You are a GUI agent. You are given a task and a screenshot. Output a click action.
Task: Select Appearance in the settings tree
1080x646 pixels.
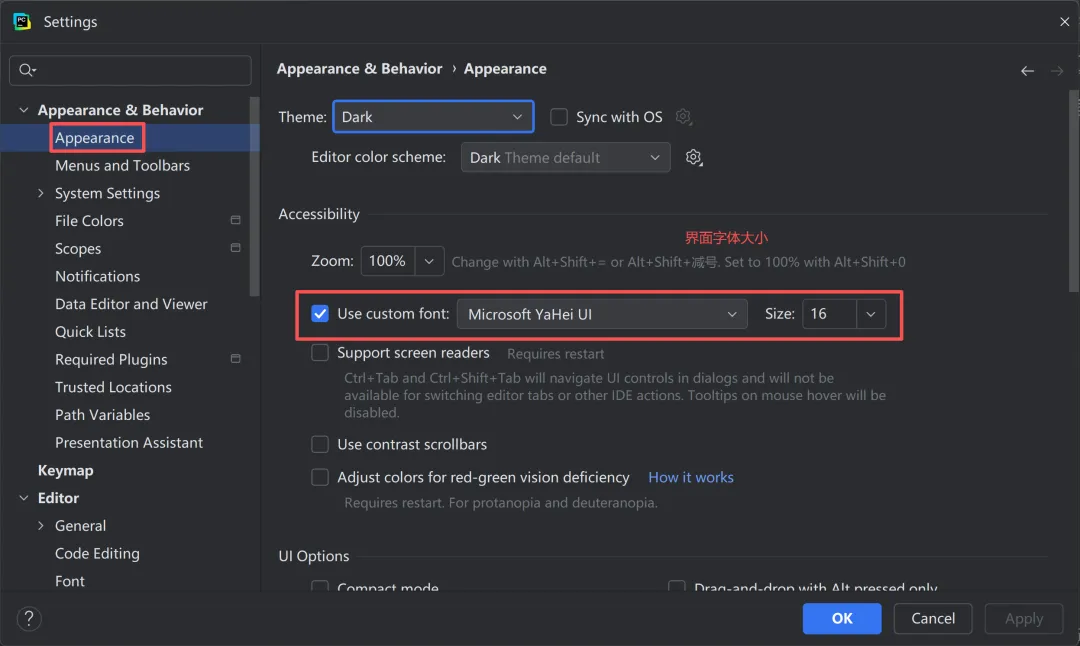pyautogui.click(x=94, y=138)
